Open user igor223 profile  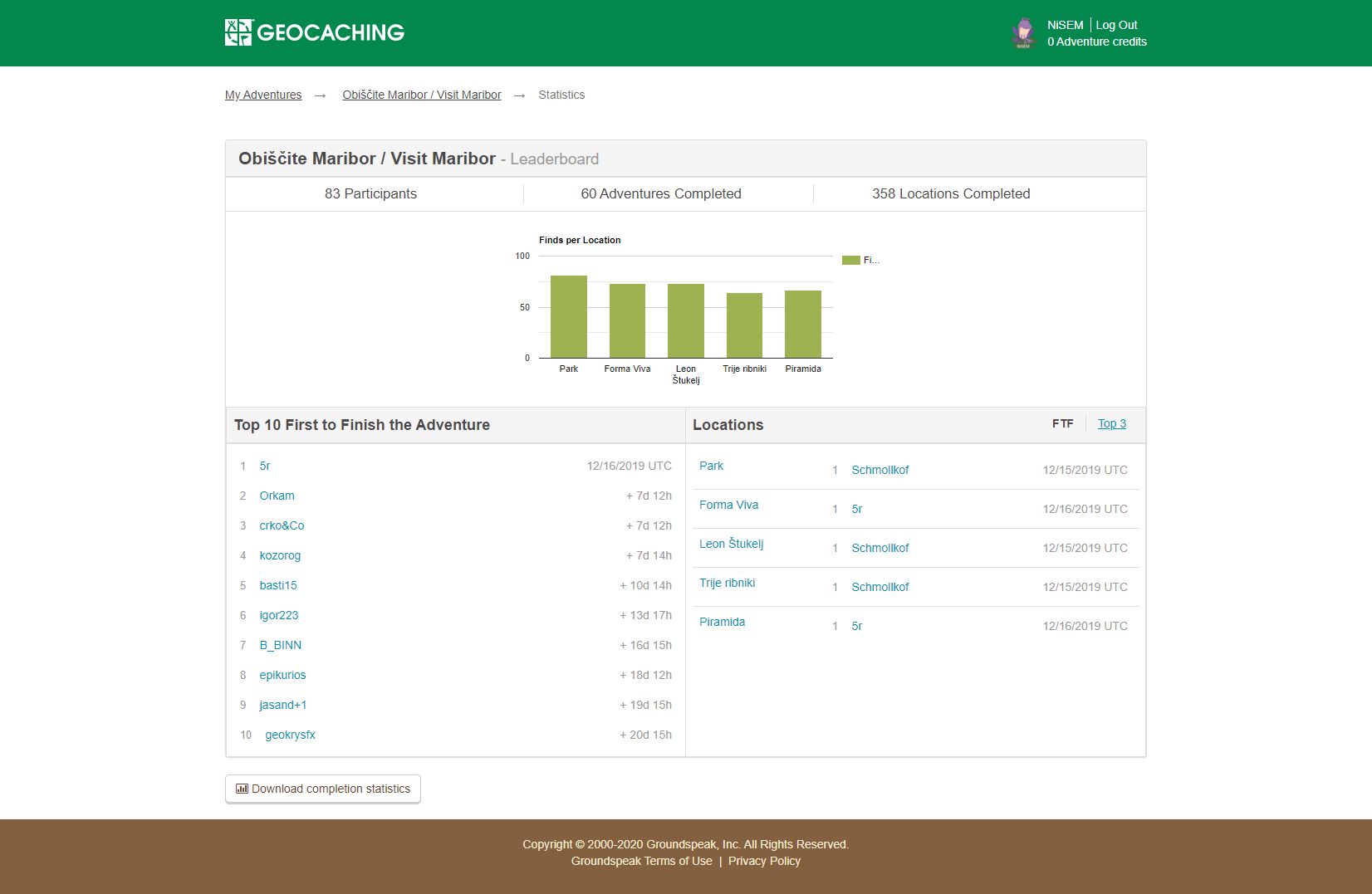(279, 615)
